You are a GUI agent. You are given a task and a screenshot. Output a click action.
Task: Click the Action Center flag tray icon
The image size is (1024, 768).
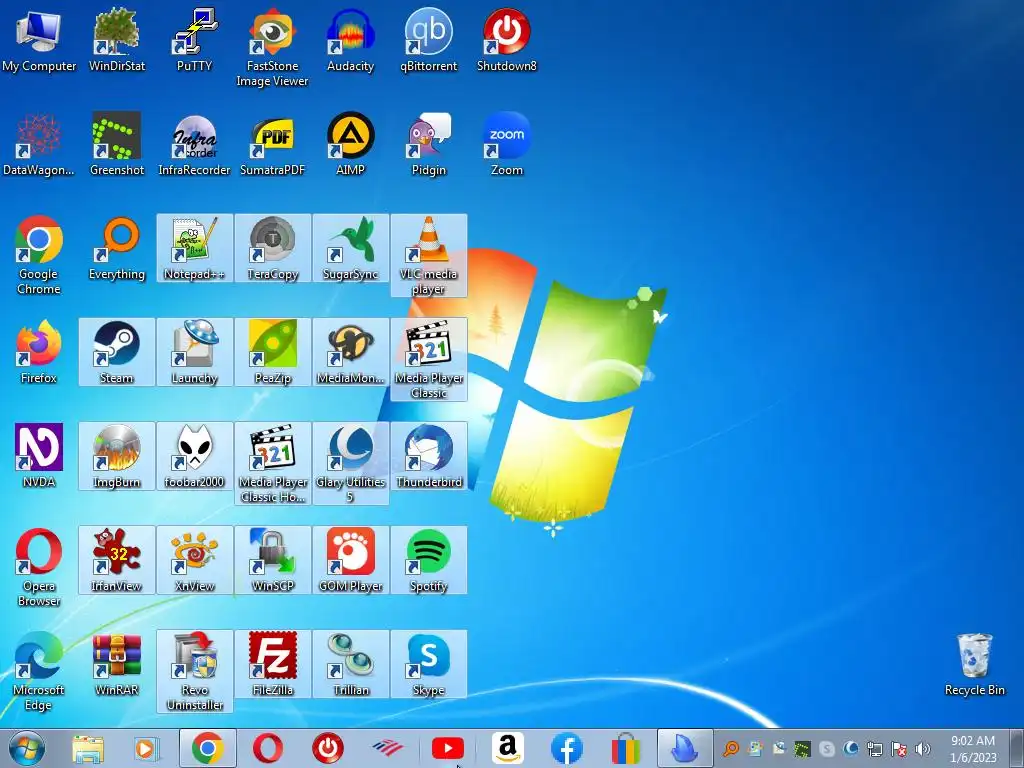pos(899,749)
